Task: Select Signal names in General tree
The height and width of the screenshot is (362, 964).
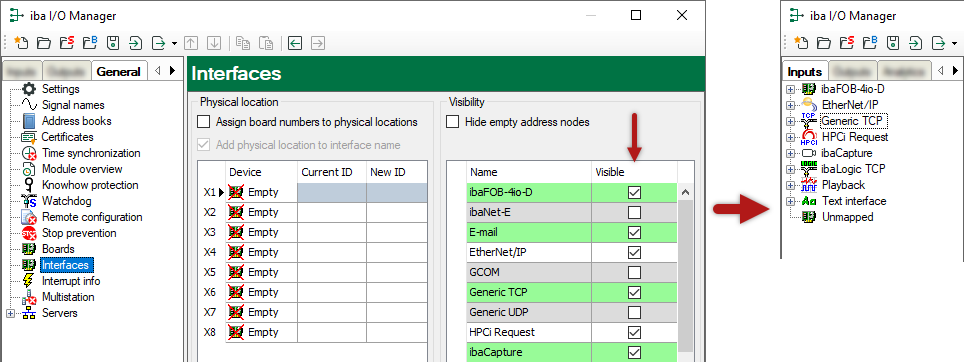Action: pos(73,105)
